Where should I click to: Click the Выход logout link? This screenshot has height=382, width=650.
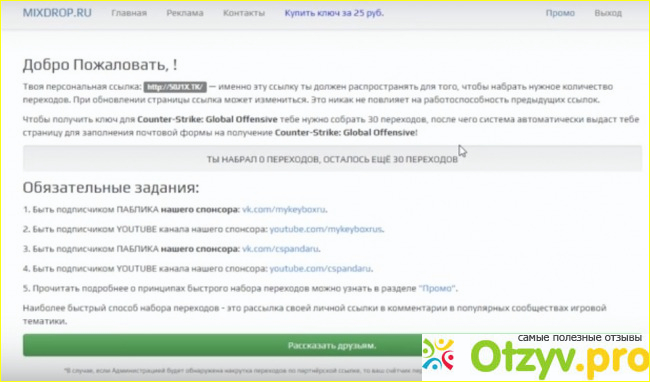pos(608,13)
